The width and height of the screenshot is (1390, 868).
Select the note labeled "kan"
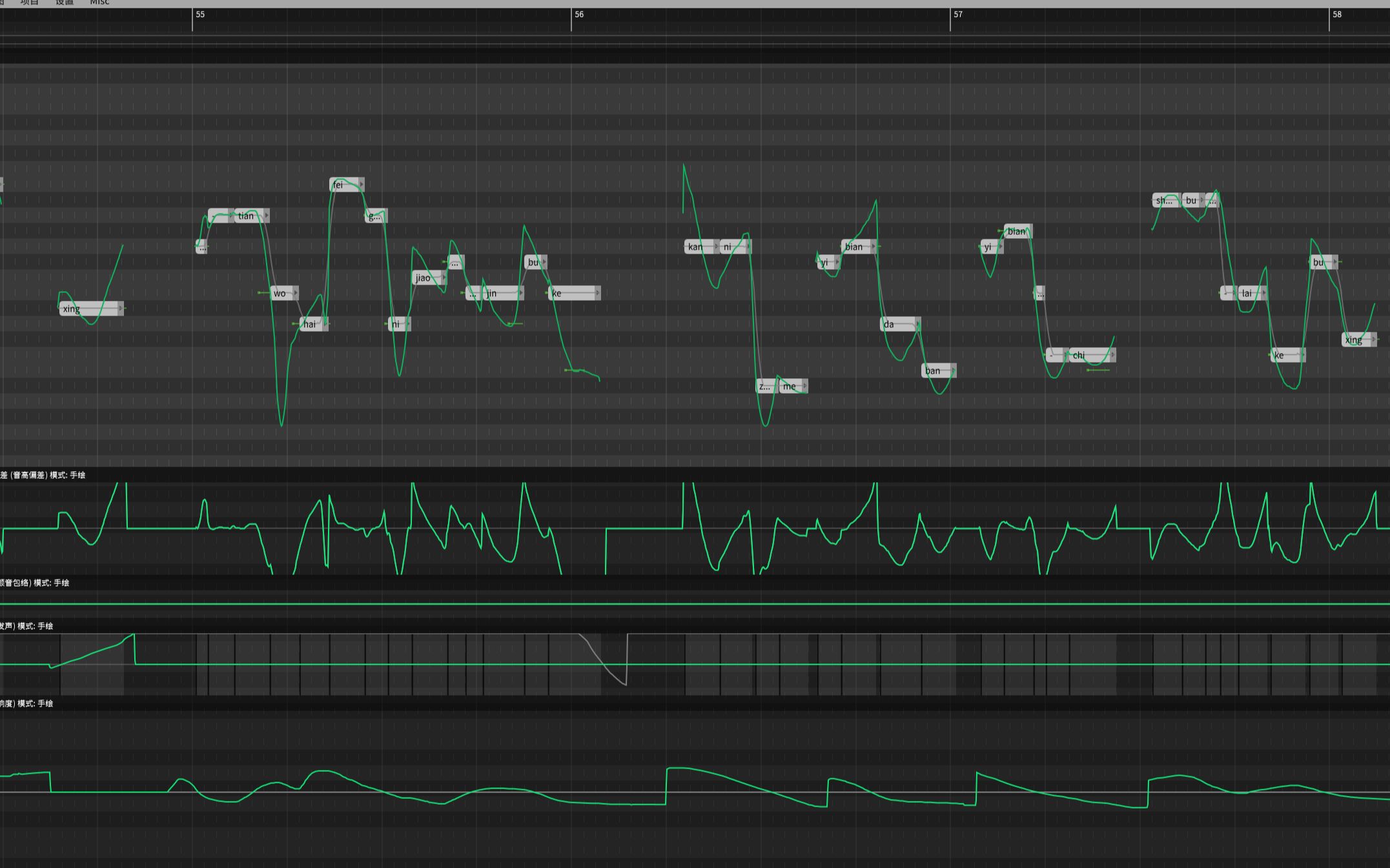pyautogui.click(x=697, y=247)
